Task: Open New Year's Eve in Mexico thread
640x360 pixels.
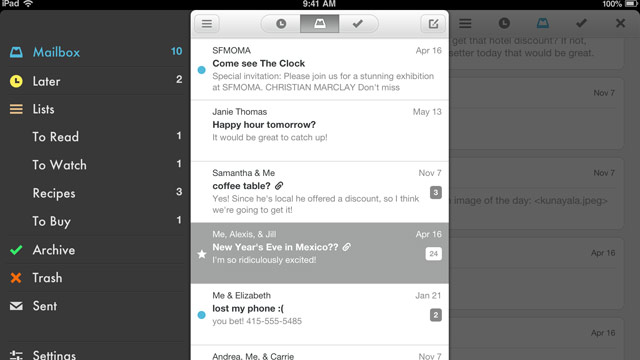Action: click(320, 253)
